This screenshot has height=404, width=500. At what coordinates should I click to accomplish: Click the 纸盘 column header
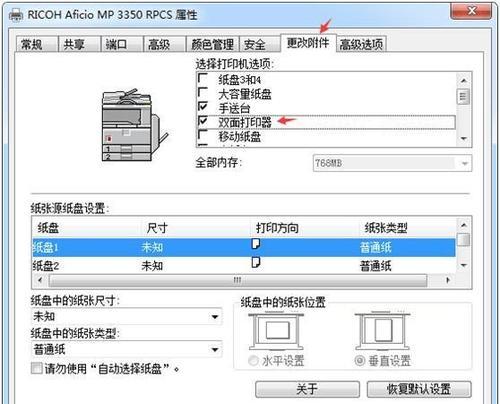click(x=87, y=228)
